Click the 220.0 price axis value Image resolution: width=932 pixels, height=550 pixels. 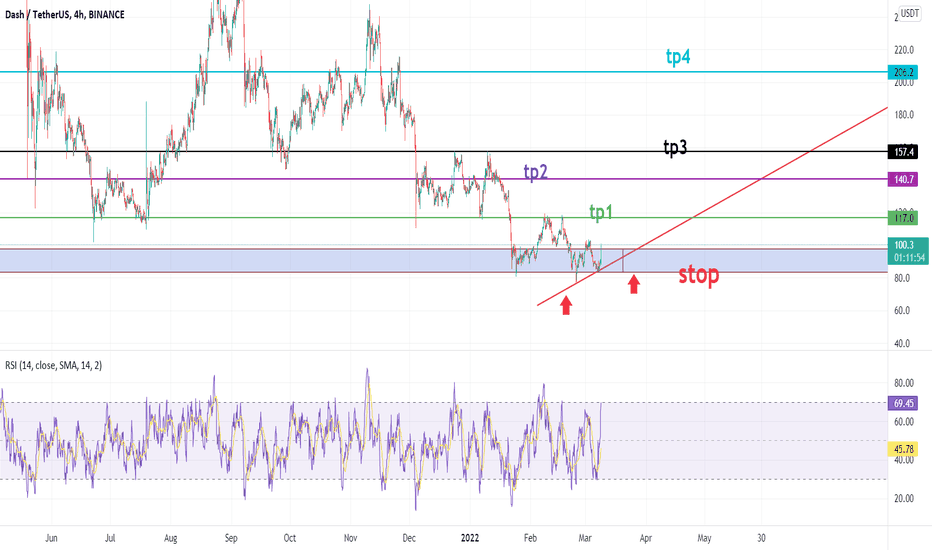point(903,50)
